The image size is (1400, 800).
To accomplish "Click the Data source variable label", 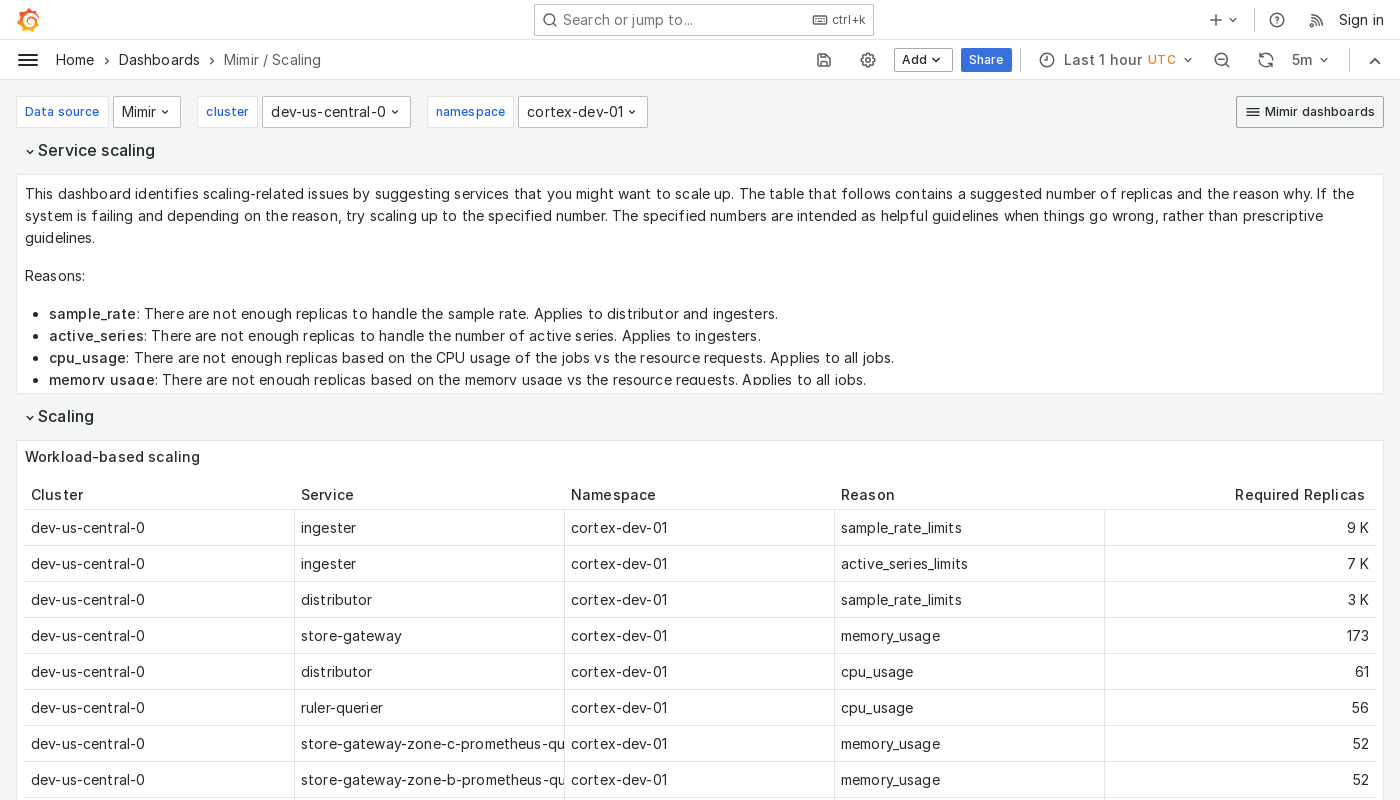I will pos(62,112).
